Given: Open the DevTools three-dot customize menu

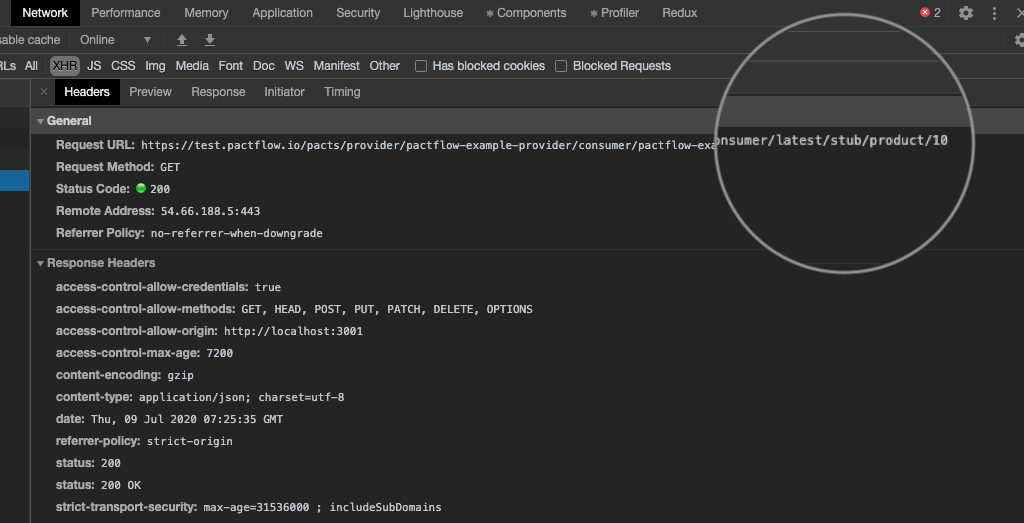Looking at the screenshot, I should point(994,13).
